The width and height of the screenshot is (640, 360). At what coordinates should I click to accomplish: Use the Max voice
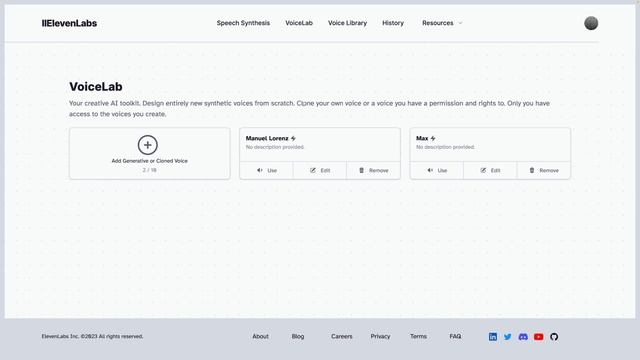(x=436, y=170)
